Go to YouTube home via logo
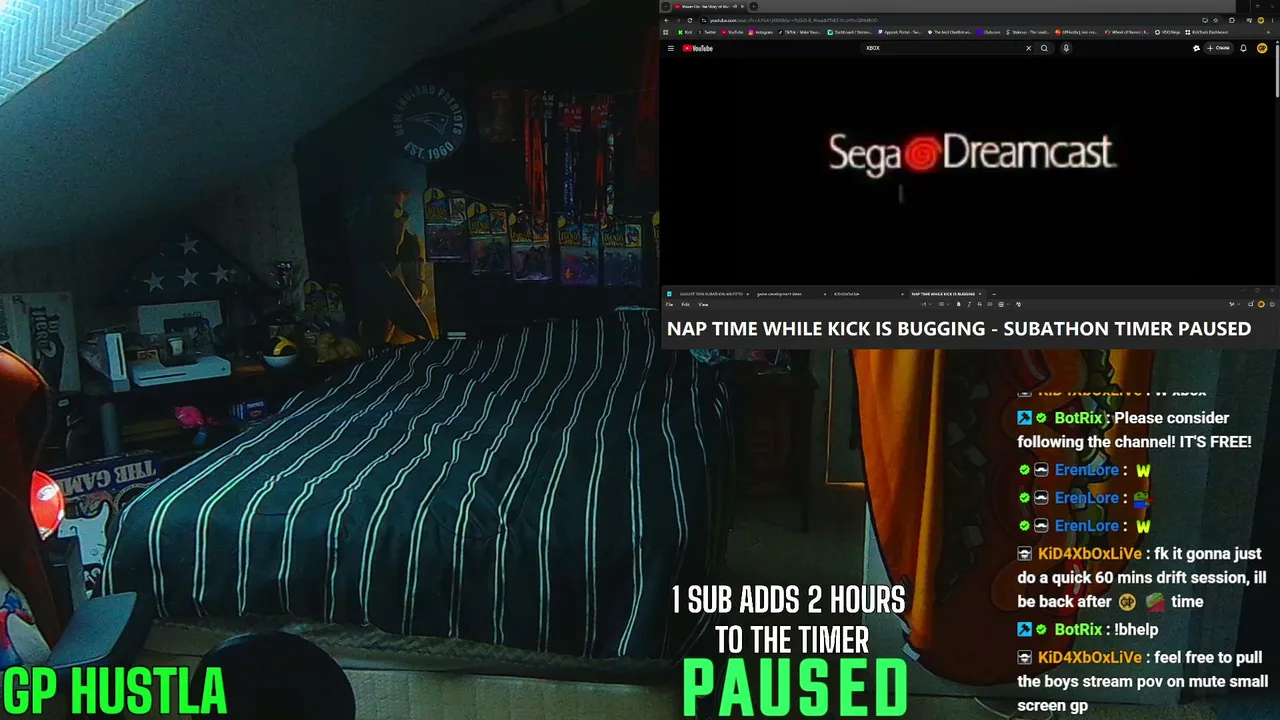This screenshot has width=1280, height=720. [698, 48]
